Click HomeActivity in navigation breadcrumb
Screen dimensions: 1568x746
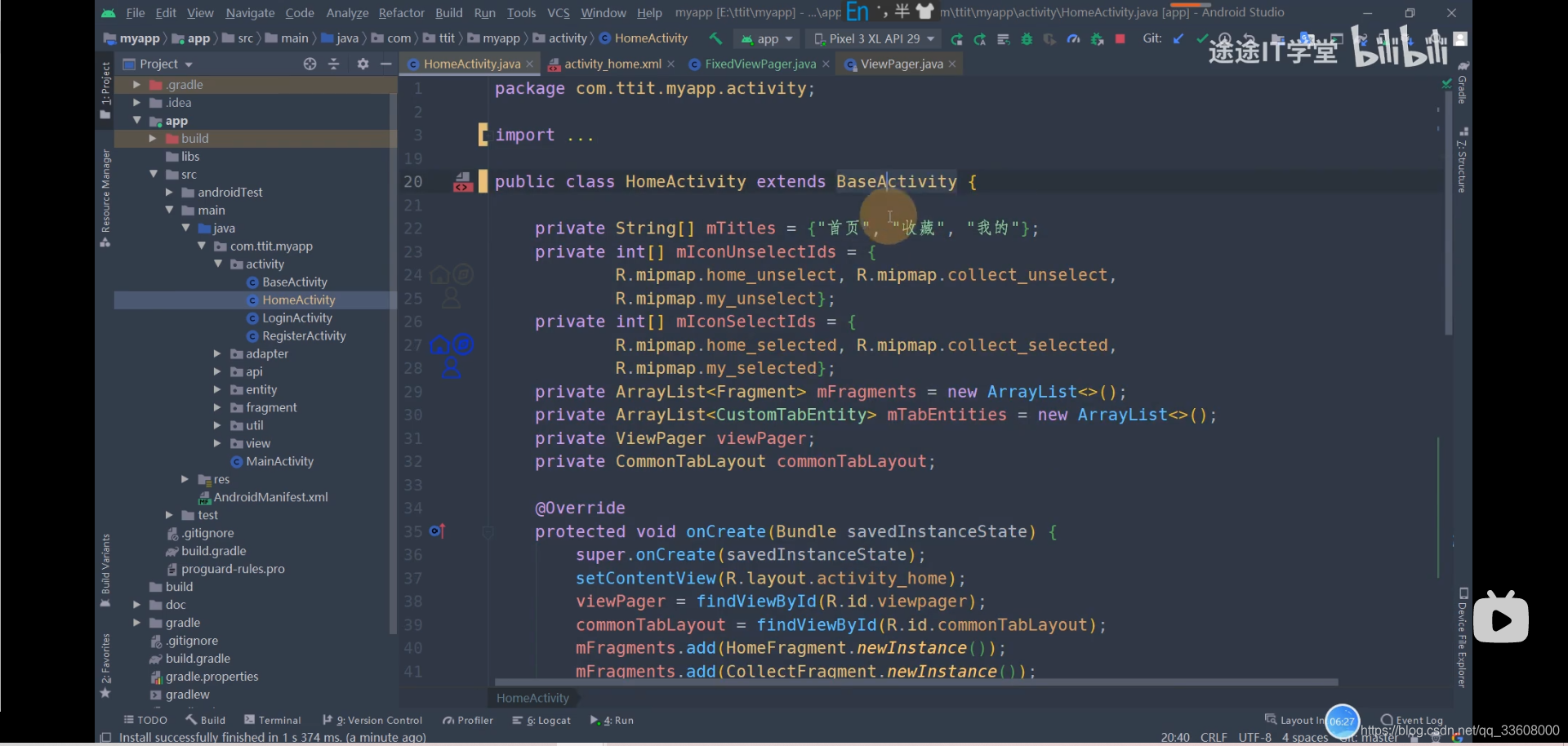pyautogui.click(x=644, y=38)
